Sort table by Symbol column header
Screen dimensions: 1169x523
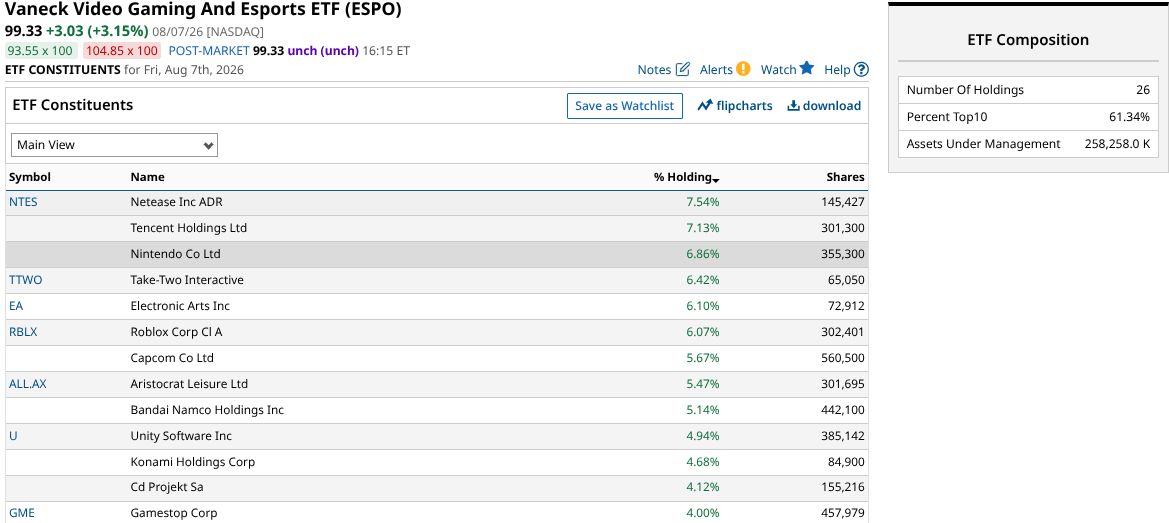30,177
